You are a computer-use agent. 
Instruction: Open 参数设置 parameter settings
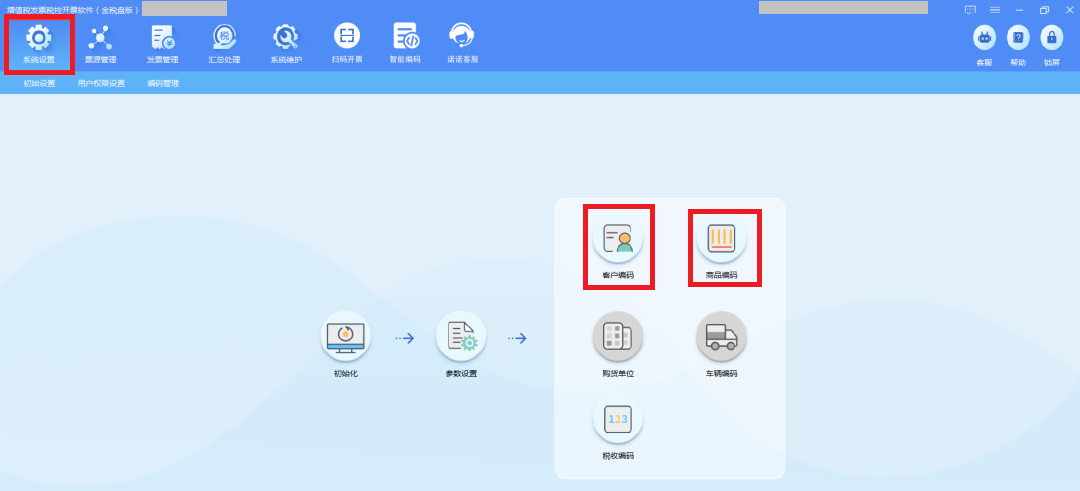click(461, 338)
